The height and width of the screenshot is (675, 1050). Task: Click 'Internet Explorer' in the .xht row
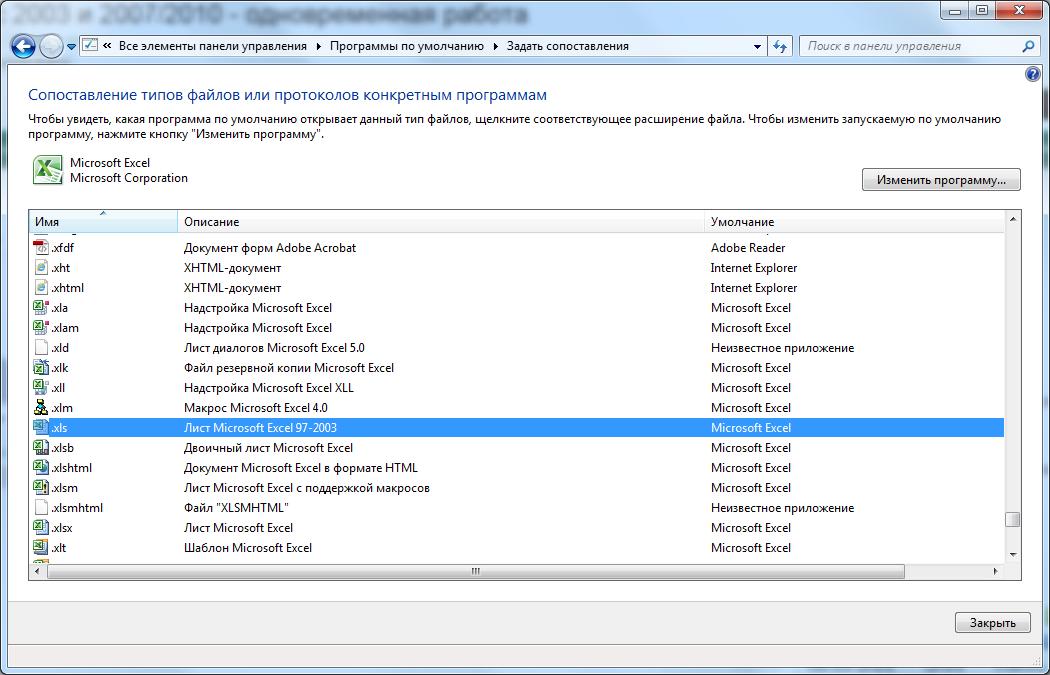click(x=754, y=268)
